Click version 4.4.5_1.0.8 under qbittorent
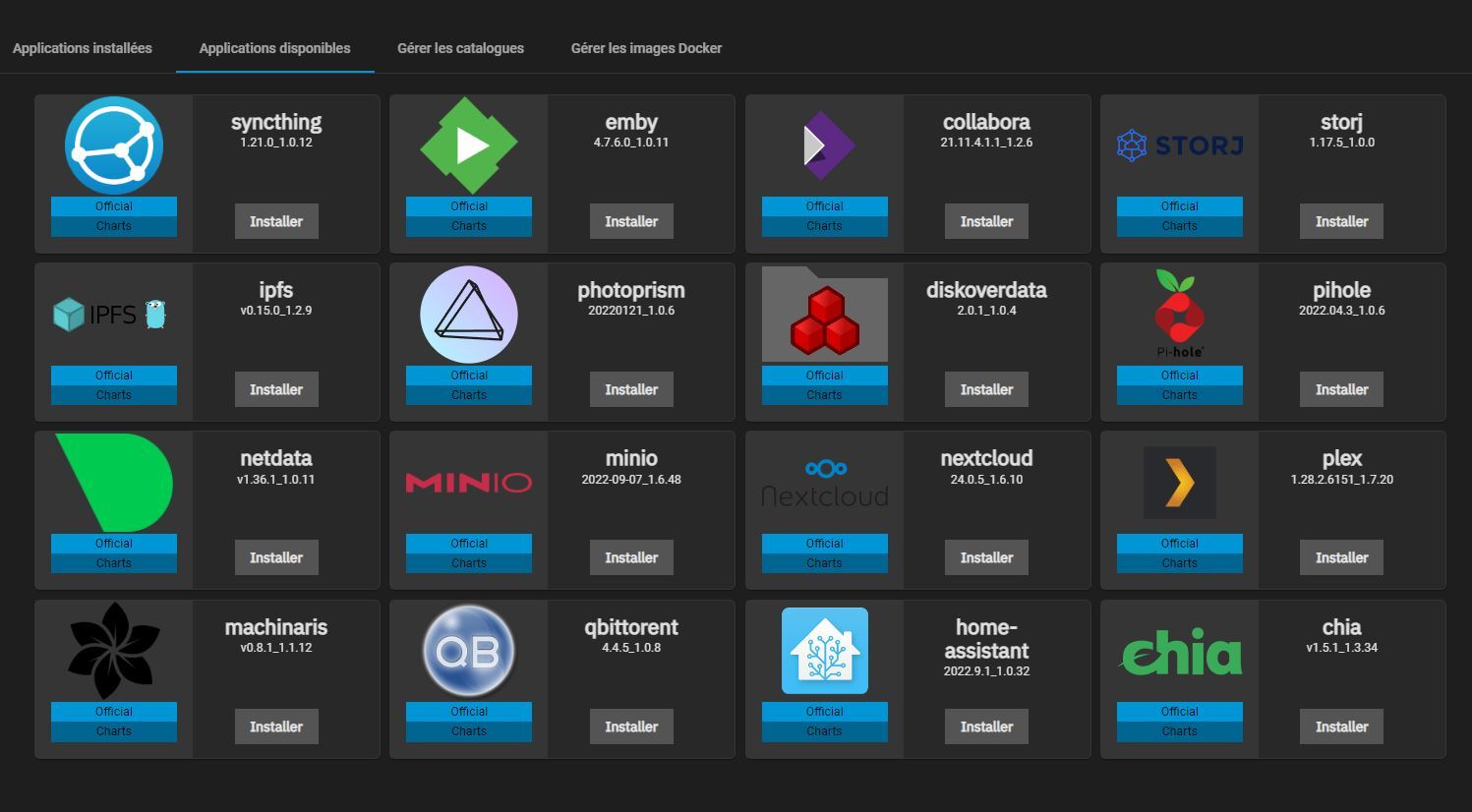 click(631, 648)
